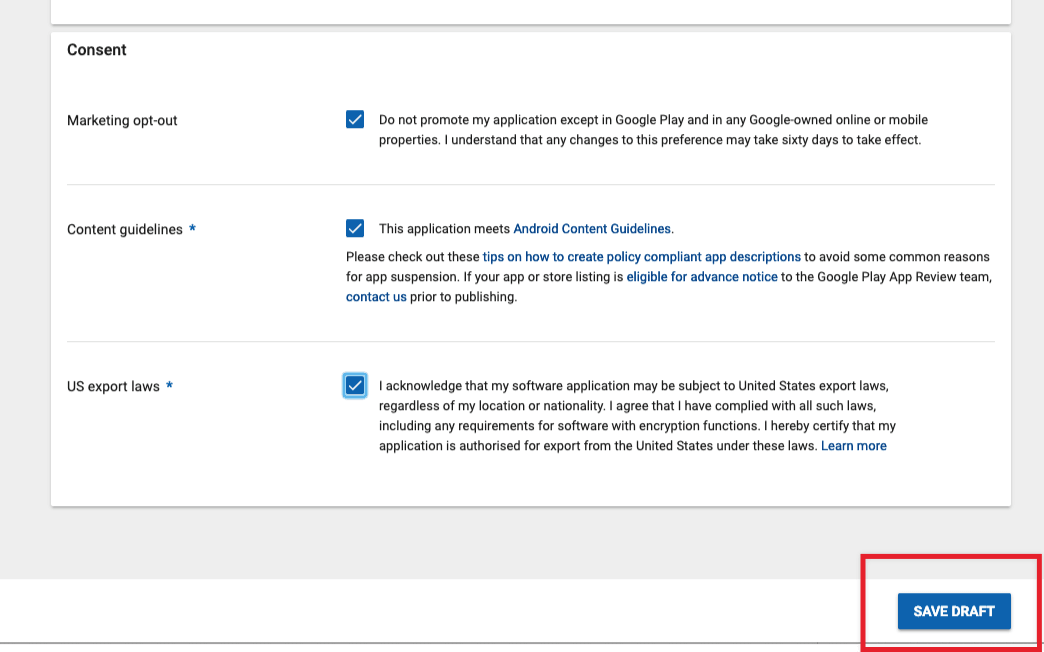Untick the US export laws checkbox
This screenshot has width=1044, height=652.
click(x=355, y=386)
